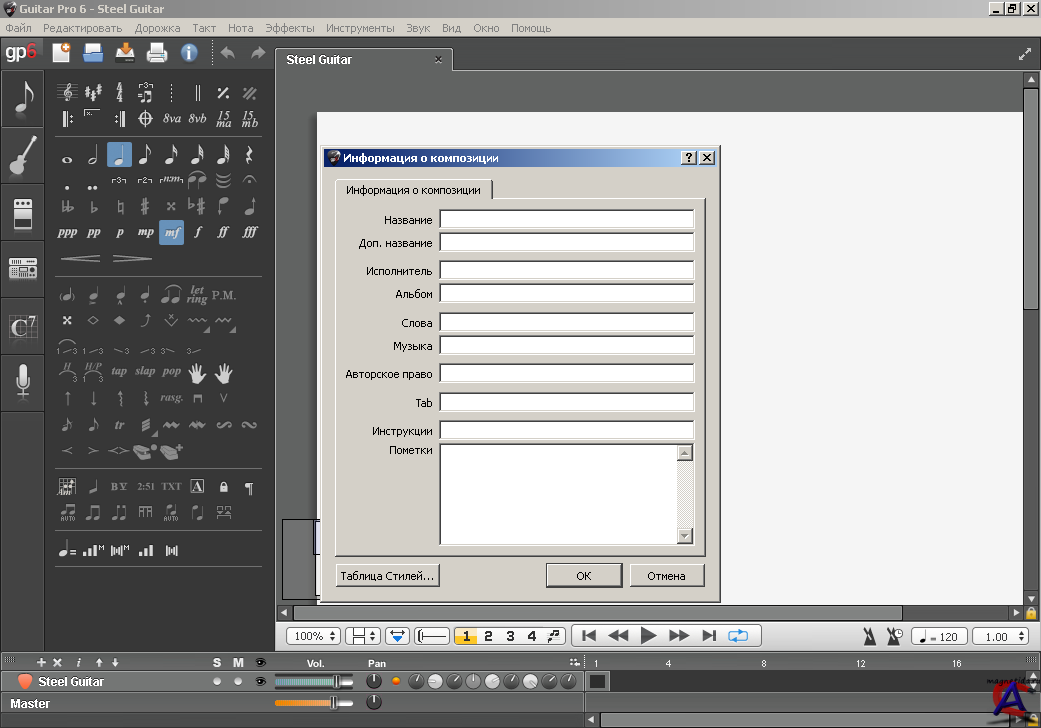Choose the fortissimo (ff) dynamic

[x=223, y=232]
